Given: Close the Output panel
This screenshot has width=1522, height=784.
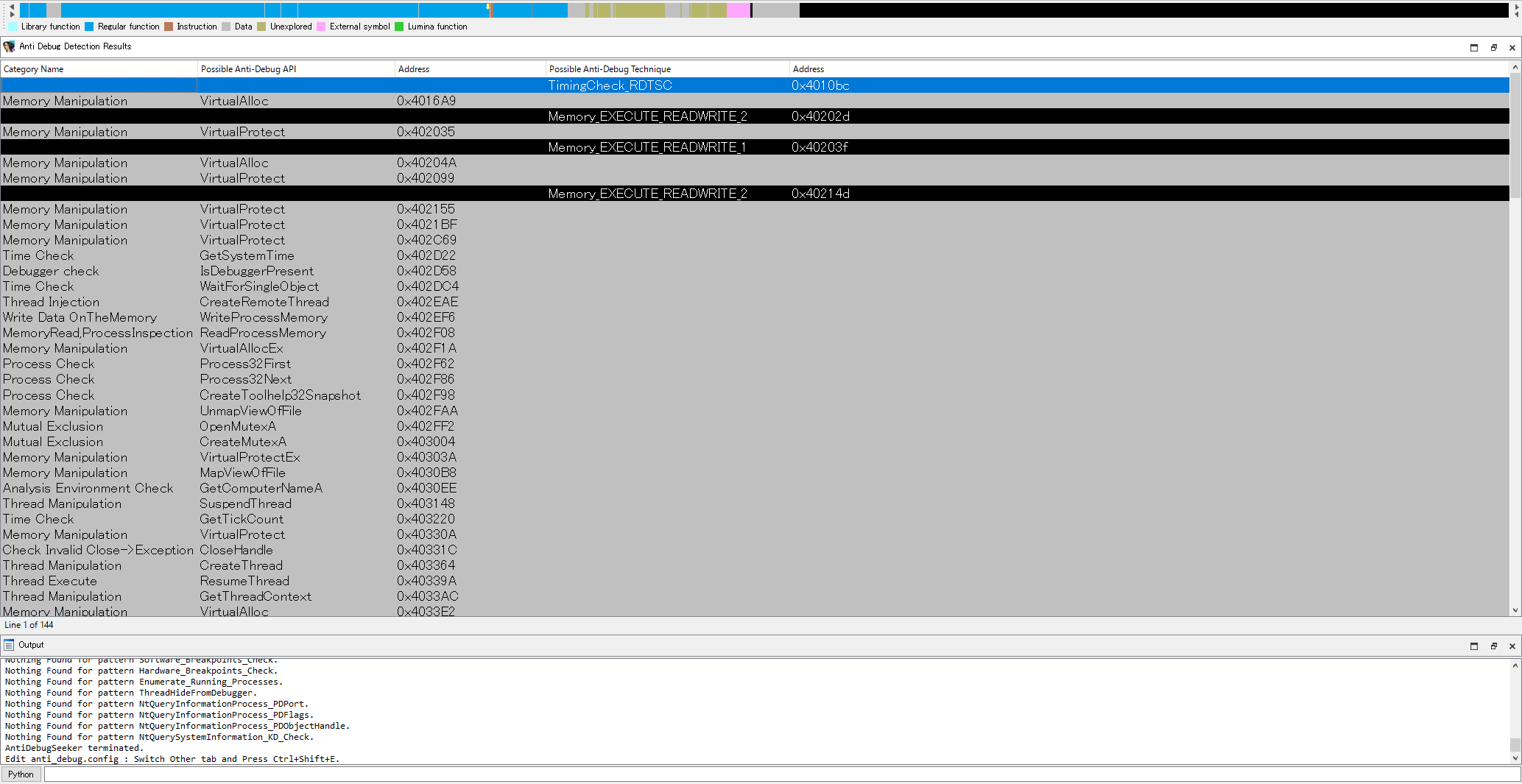Looking at the screenshot, I should point(1512,646).
